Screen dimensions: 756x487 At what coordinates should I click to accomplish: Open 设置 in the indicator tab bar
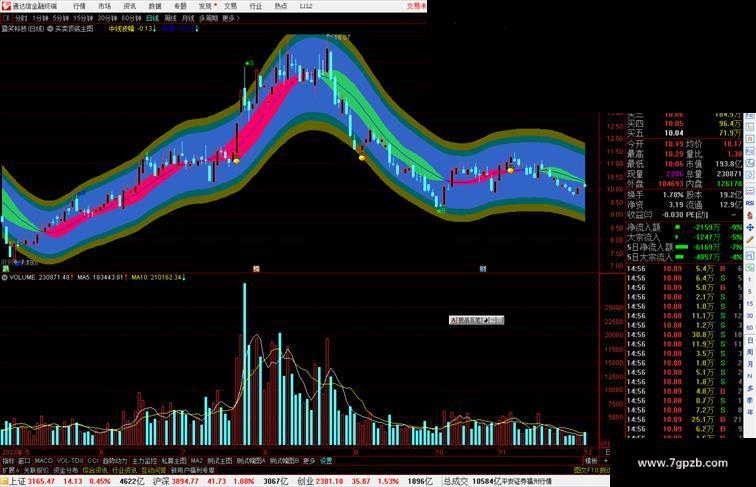coord(326,461)
